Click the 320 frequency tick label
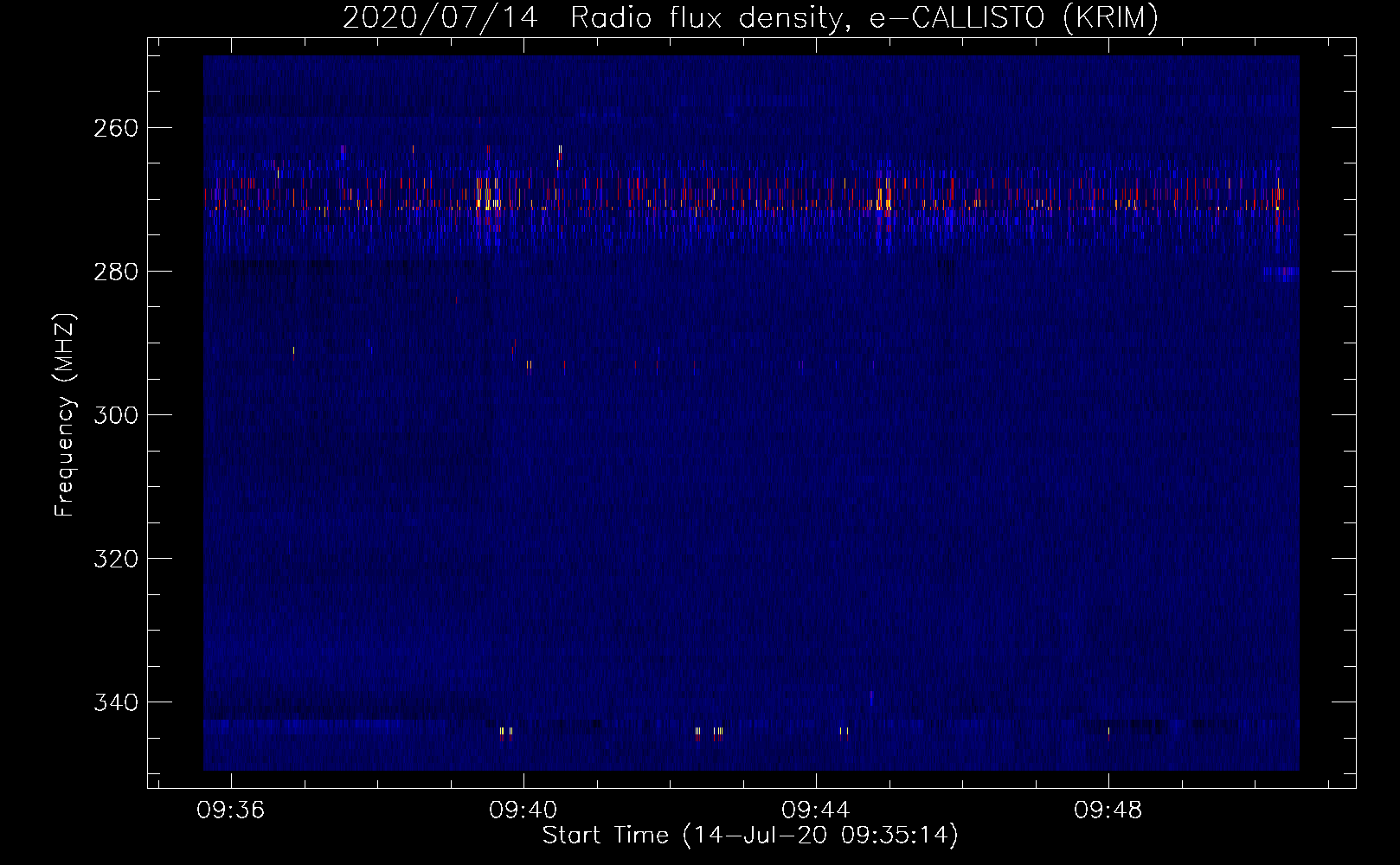This screenshot has height=865, width=1400. point(115,559)
